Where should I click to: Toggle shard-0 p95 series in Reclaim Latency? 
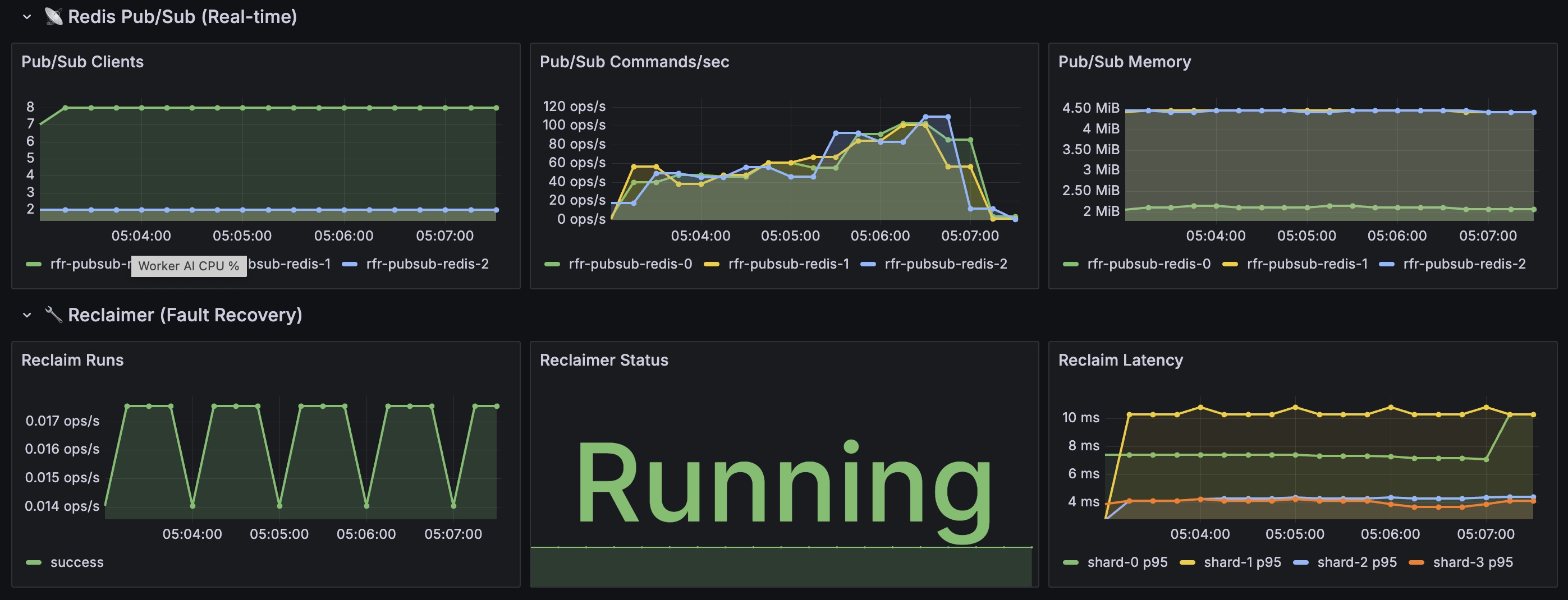click(x=1127, y=562)
